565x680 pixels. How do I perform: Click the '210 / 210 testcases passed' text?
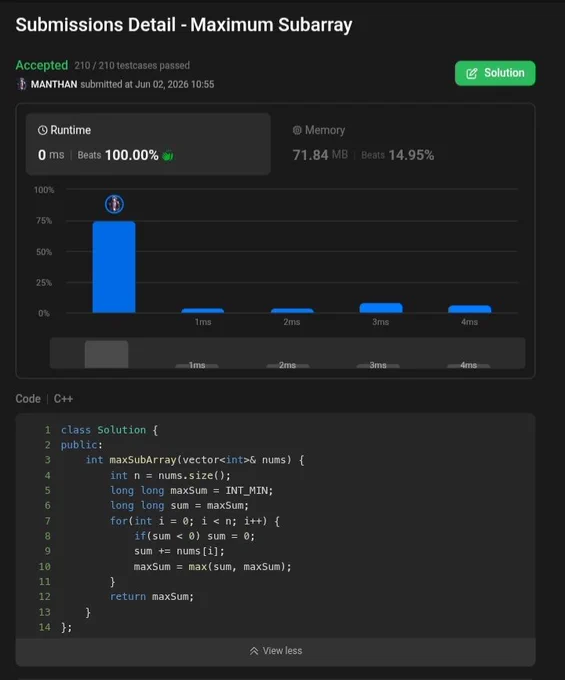(132, 65)
